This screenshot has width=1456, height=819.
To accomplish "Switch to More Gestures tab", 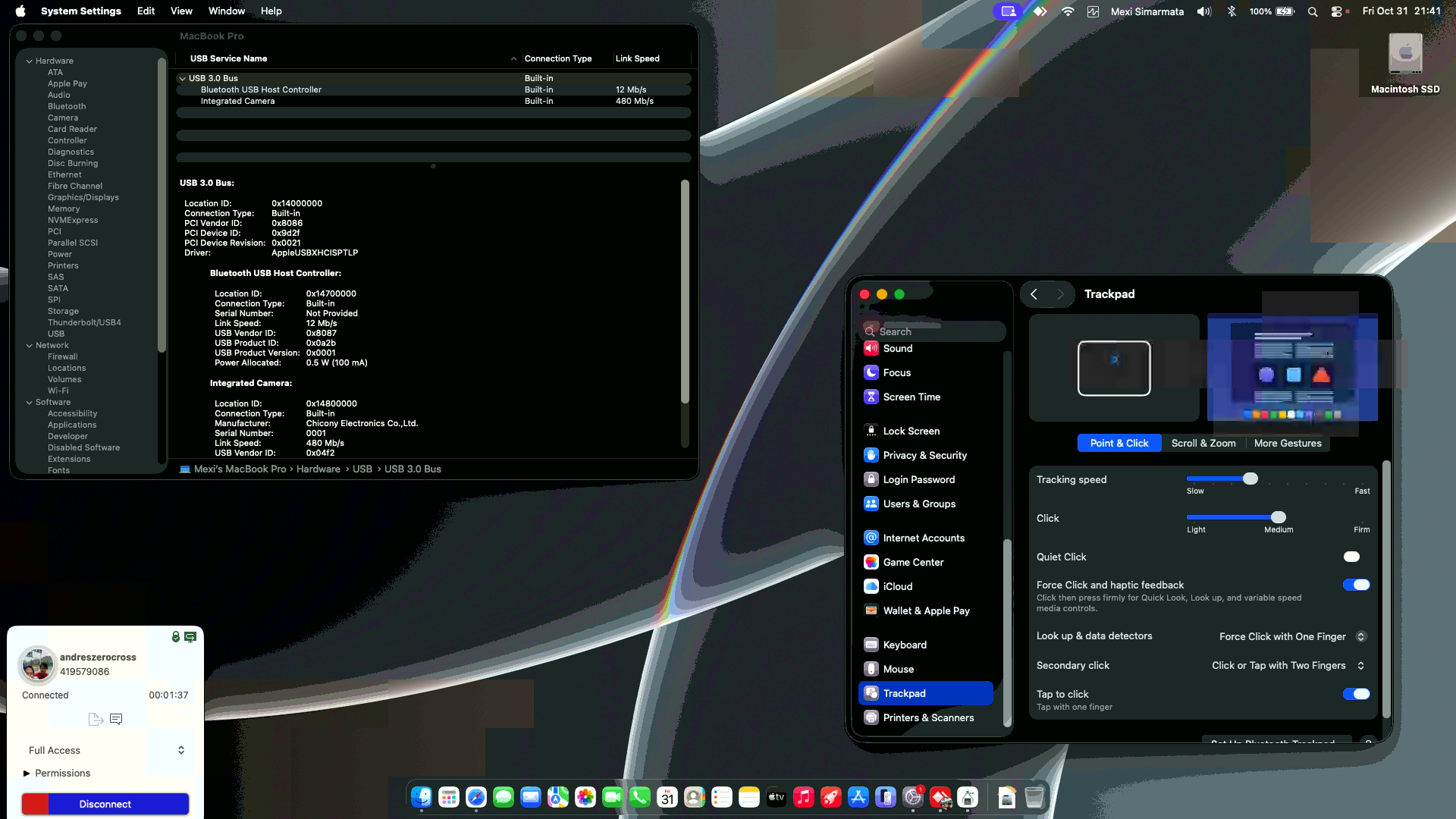I will pyautogui.click(x=1288, y=443).
